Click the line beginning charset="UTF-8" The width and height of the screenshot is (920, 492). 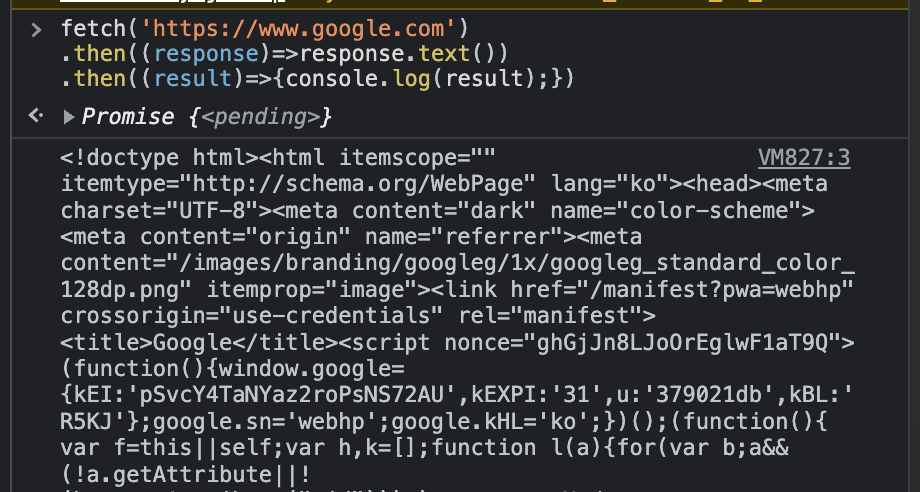click(x=438, y=211)
